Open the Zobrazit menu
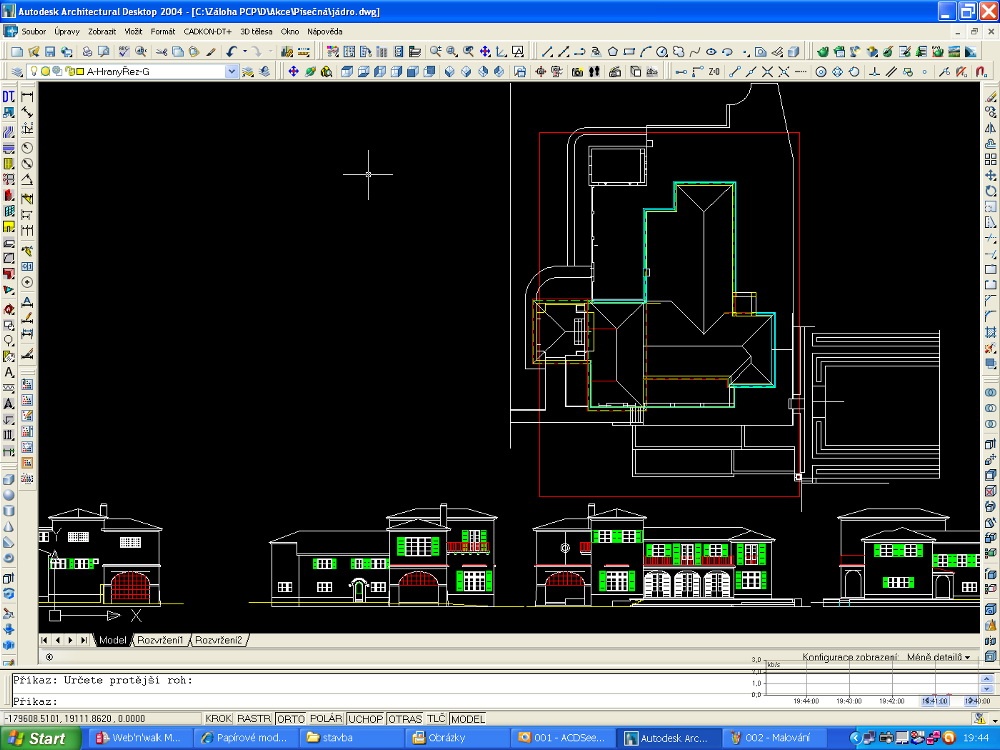 pyautogui.click(x=102, y=31)
